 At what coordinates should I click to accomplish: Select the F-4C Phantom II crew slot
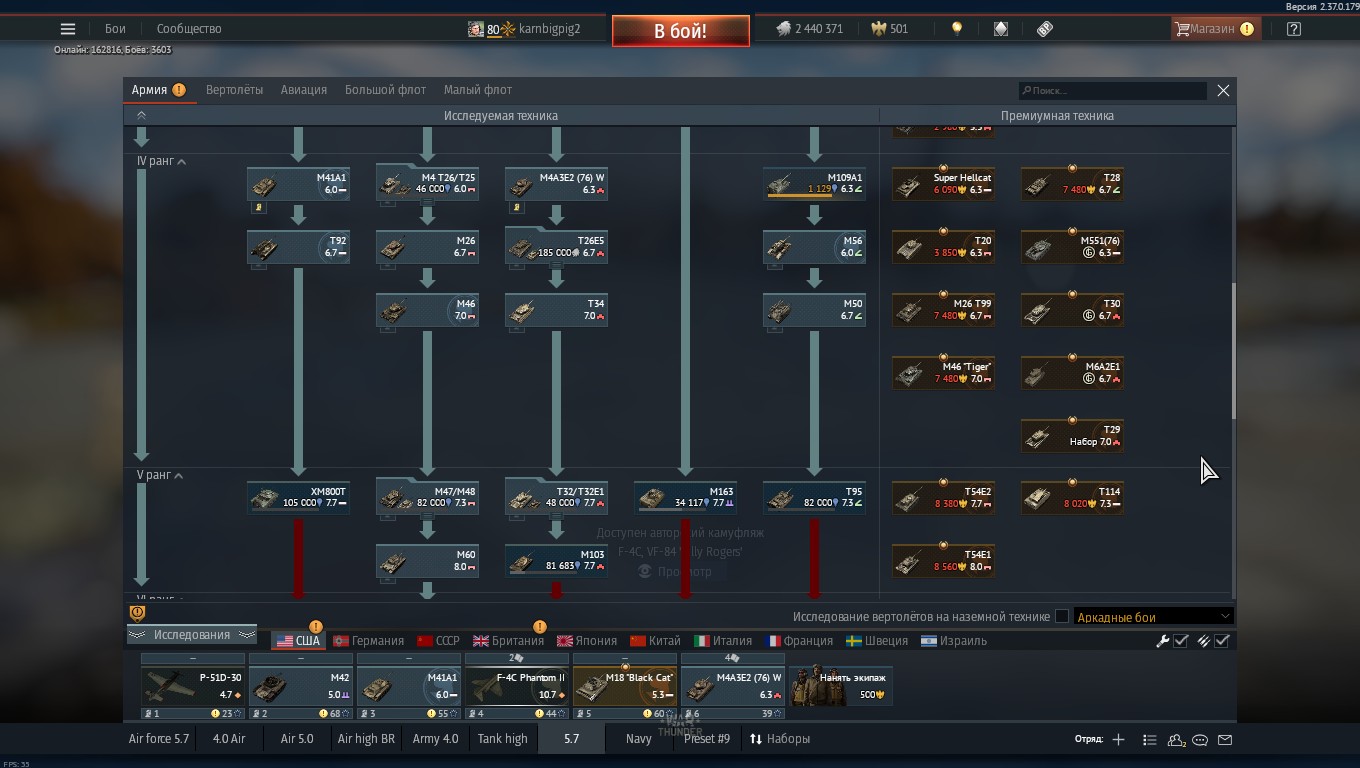pos(516,686)
